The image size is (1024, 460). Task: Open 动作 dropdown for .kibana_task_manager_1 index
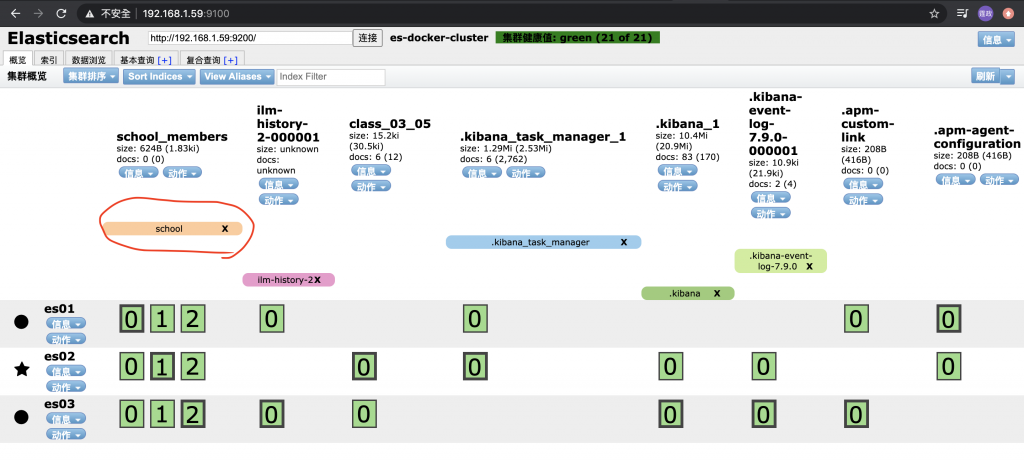coord(526,172)
